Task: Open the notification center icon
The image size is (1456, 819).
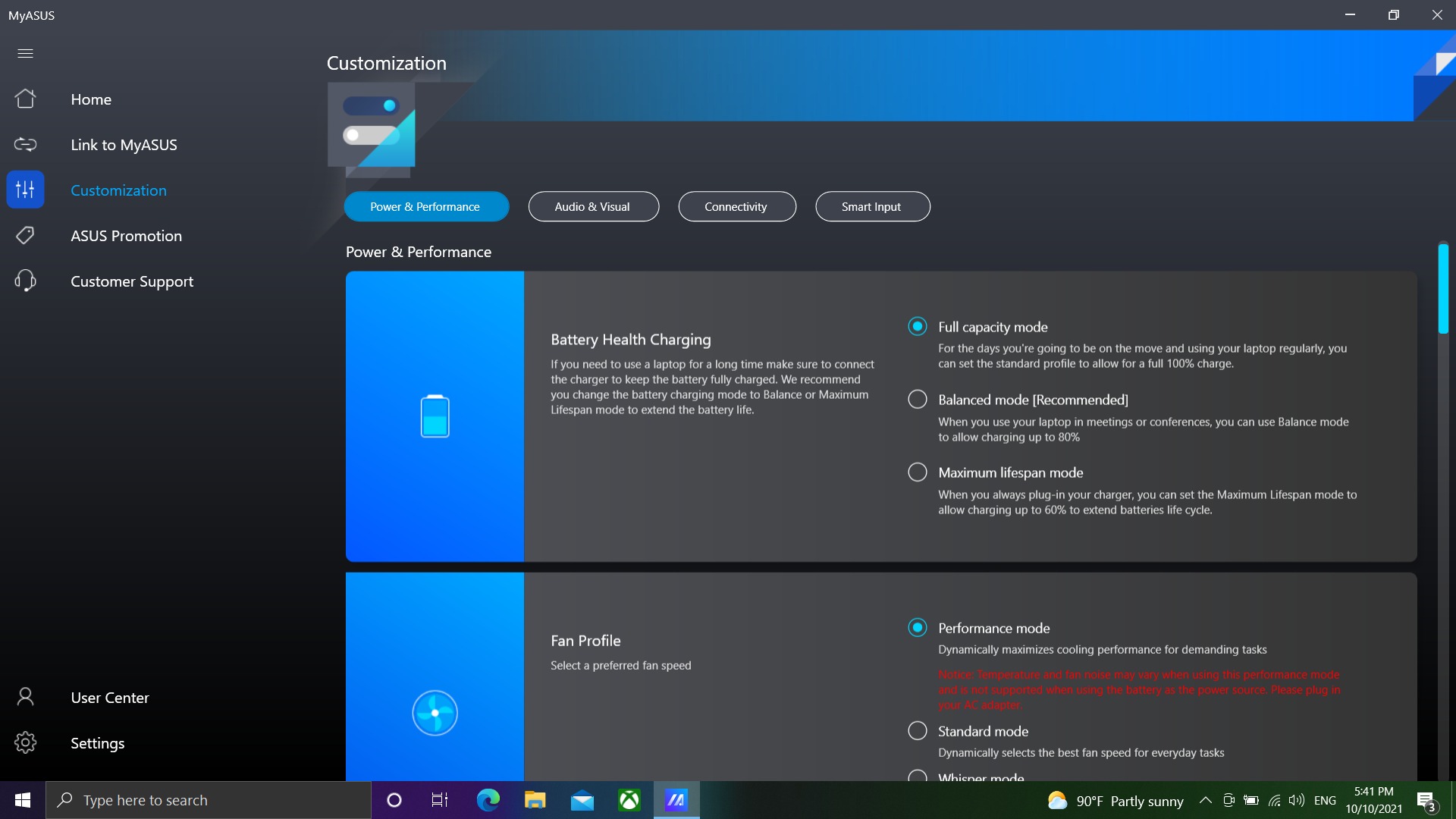Action: (1426, 801)
